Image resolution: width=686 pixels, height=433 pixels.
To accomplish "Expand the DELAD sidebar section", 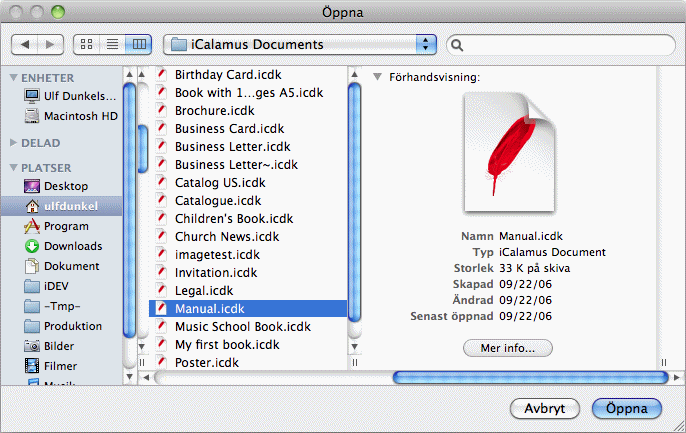I will coord(14,143).
